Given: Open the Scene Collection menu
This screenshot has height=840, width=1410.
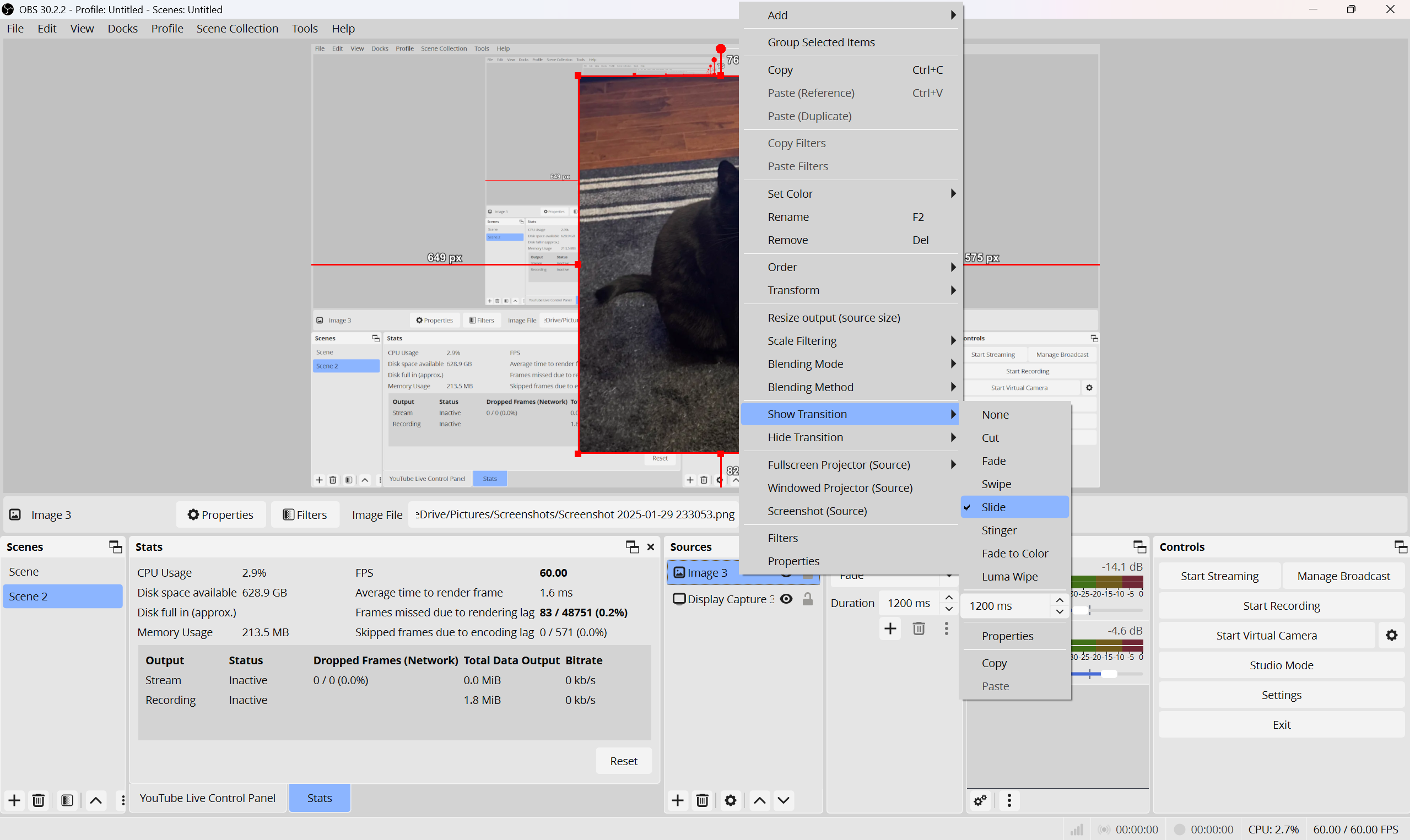Looking at the screenshot, I should pos(237,28).
